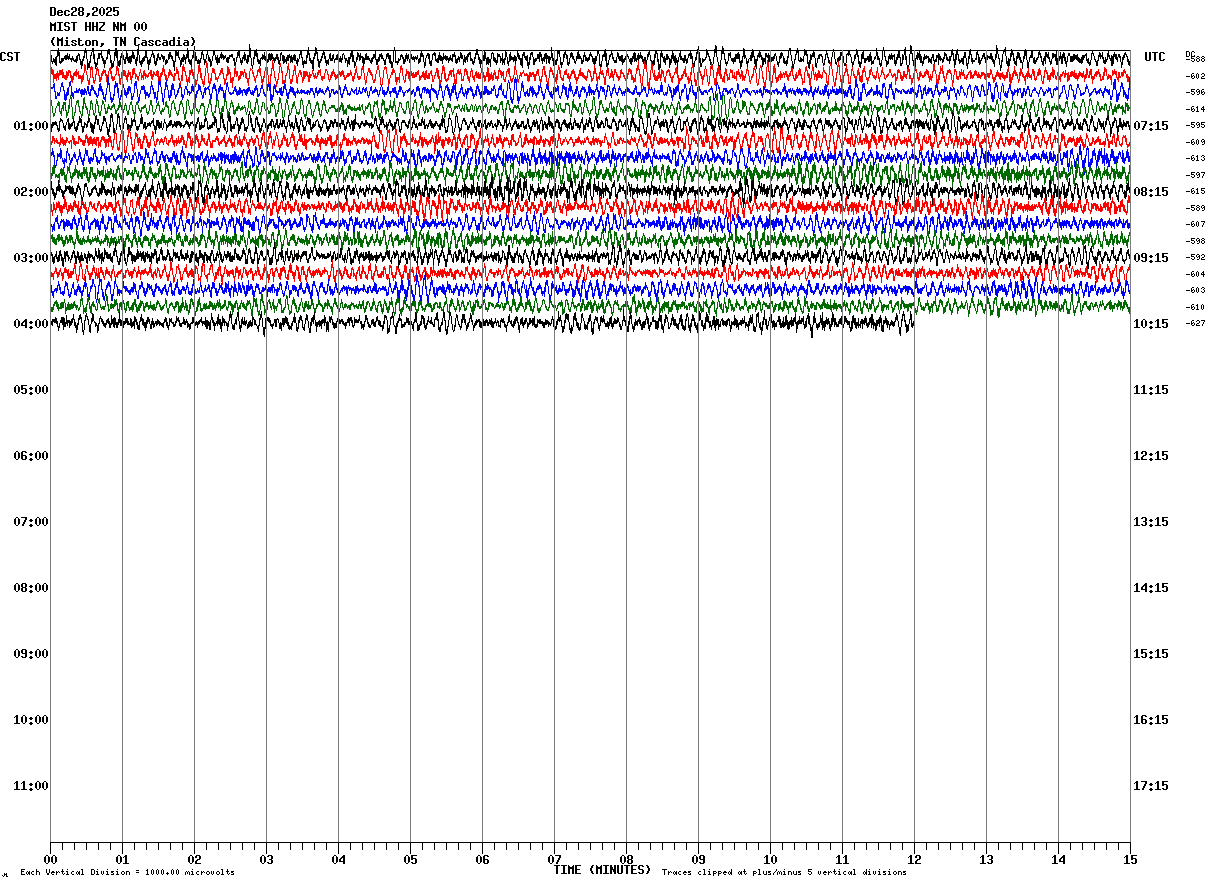Screen dimensions: 1210x886
Task: Click the date text Dec28,2025
Action: [84, 12]
